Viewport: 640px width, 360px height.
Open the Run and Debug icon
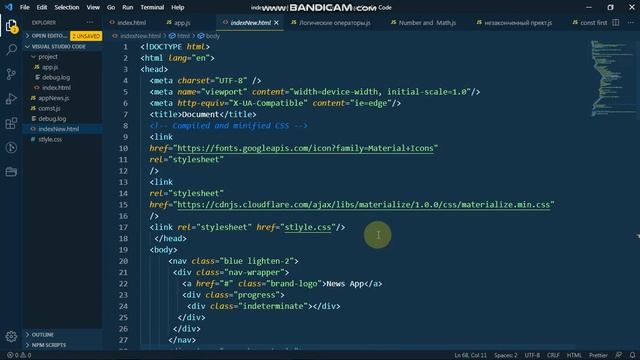pyautogui.click(x=11, y=98)
